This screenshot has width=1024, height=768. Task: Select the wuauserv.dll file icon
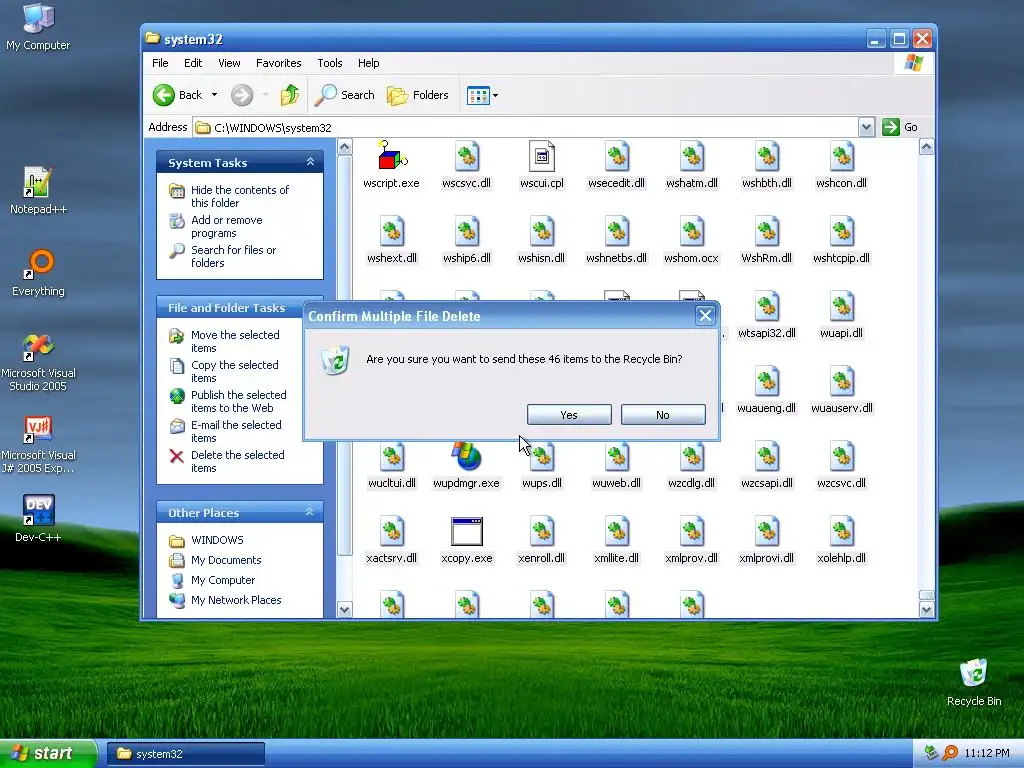[842, 382]
